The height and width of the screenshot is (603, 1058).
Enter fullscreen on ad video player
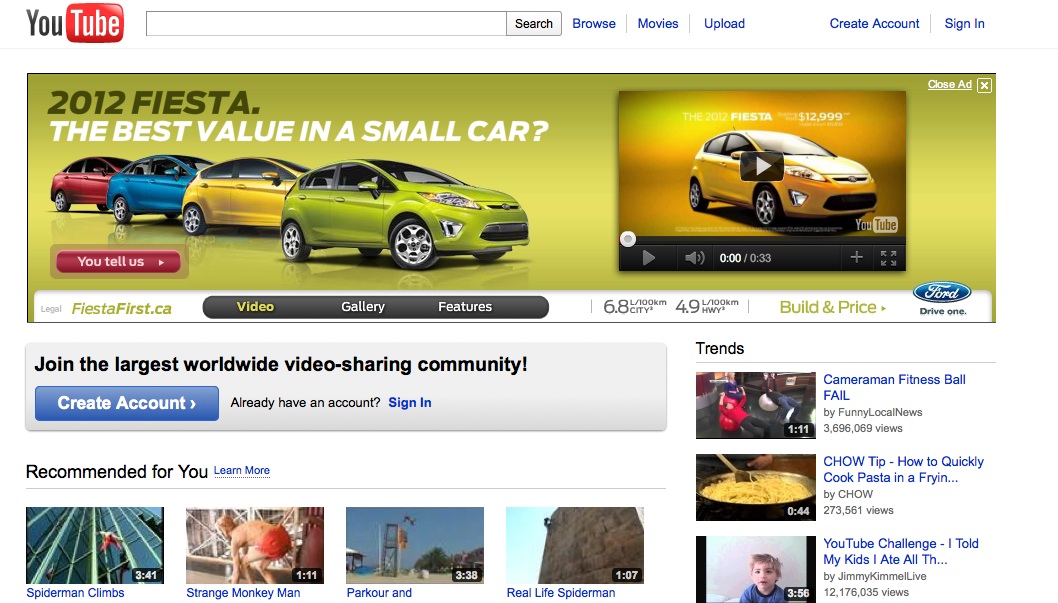pyautogui.click(x=888, y=258)
